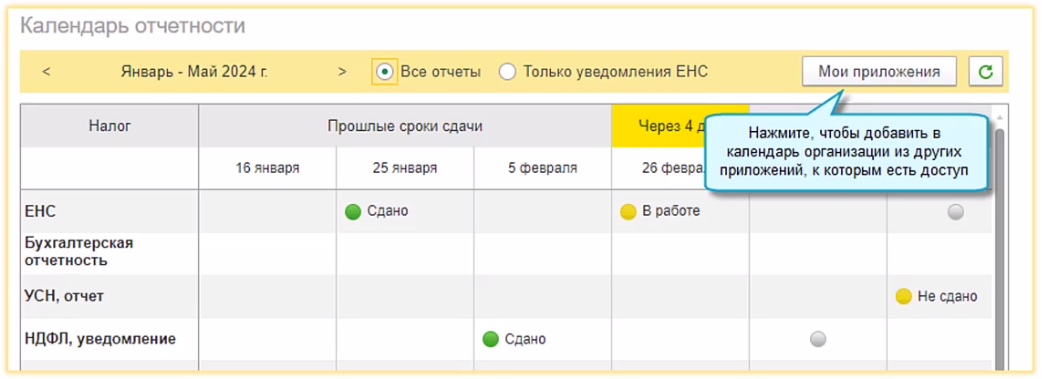Select Только уведомления ЕНС radio button

[508, 72]
